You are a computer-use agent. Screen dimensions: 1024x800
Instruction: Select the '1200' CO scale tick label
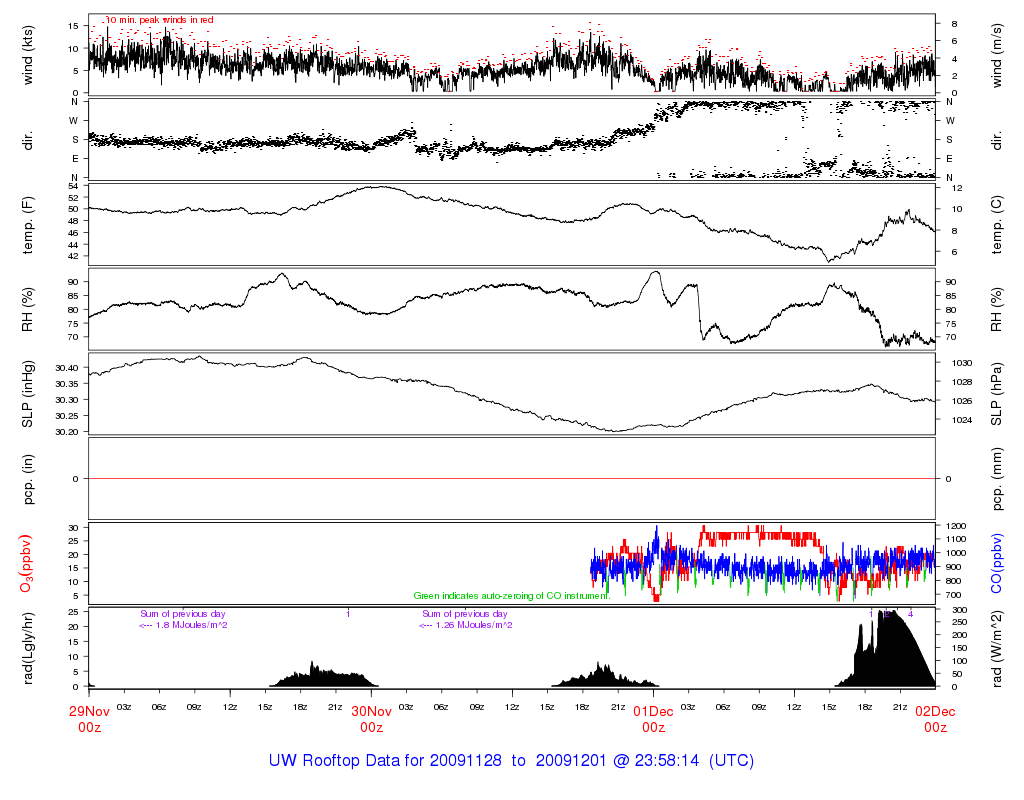coord(955,526)
